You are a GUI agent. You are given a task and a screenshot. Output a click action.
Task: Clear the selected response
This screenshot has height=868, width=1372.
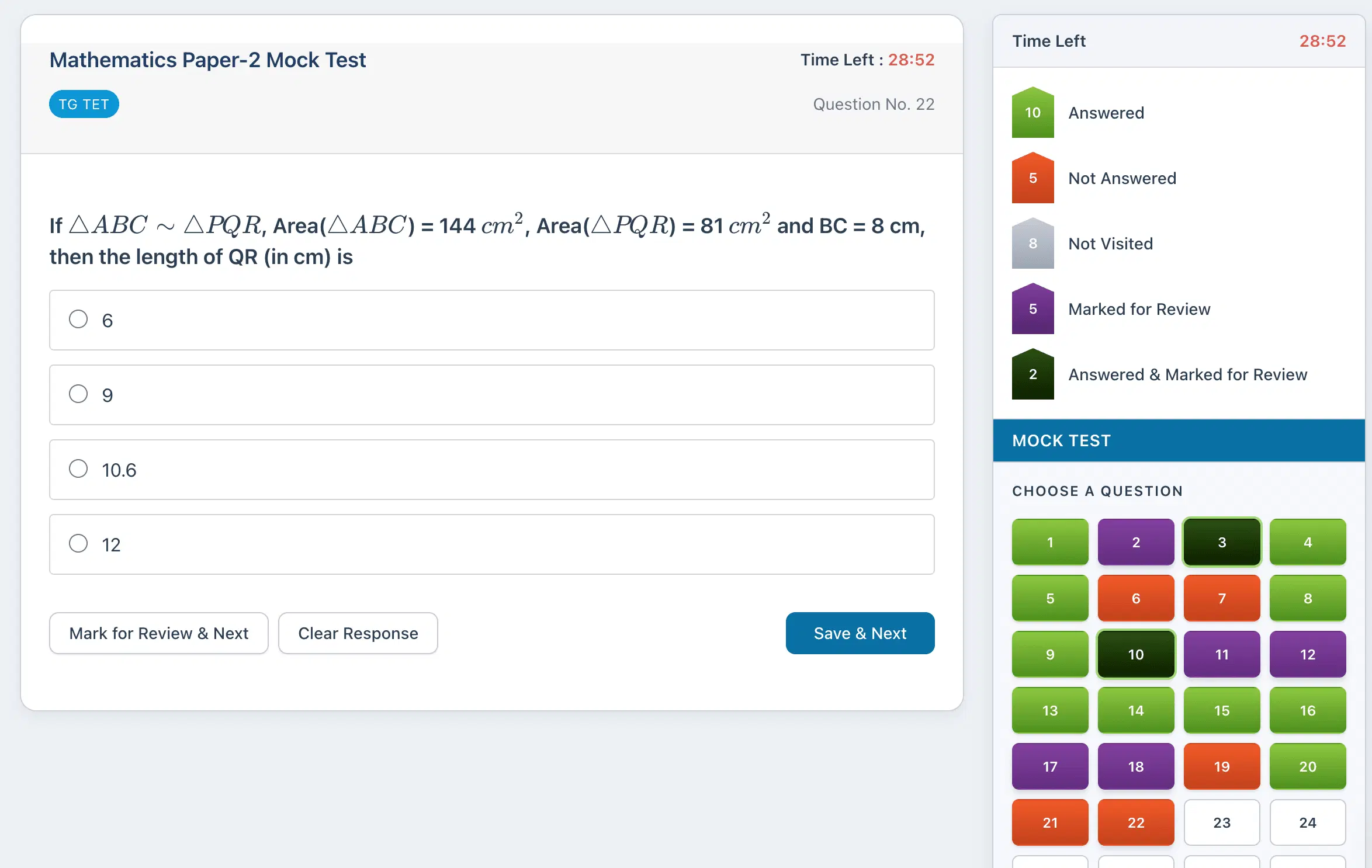pyautogui.click(x=358, y=633)
